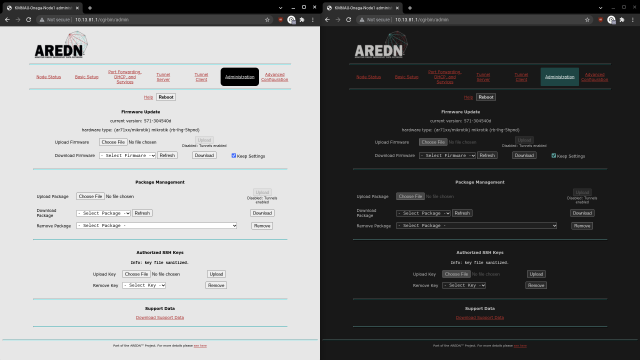Open Download Support Data link in left window

pos(160,318)
